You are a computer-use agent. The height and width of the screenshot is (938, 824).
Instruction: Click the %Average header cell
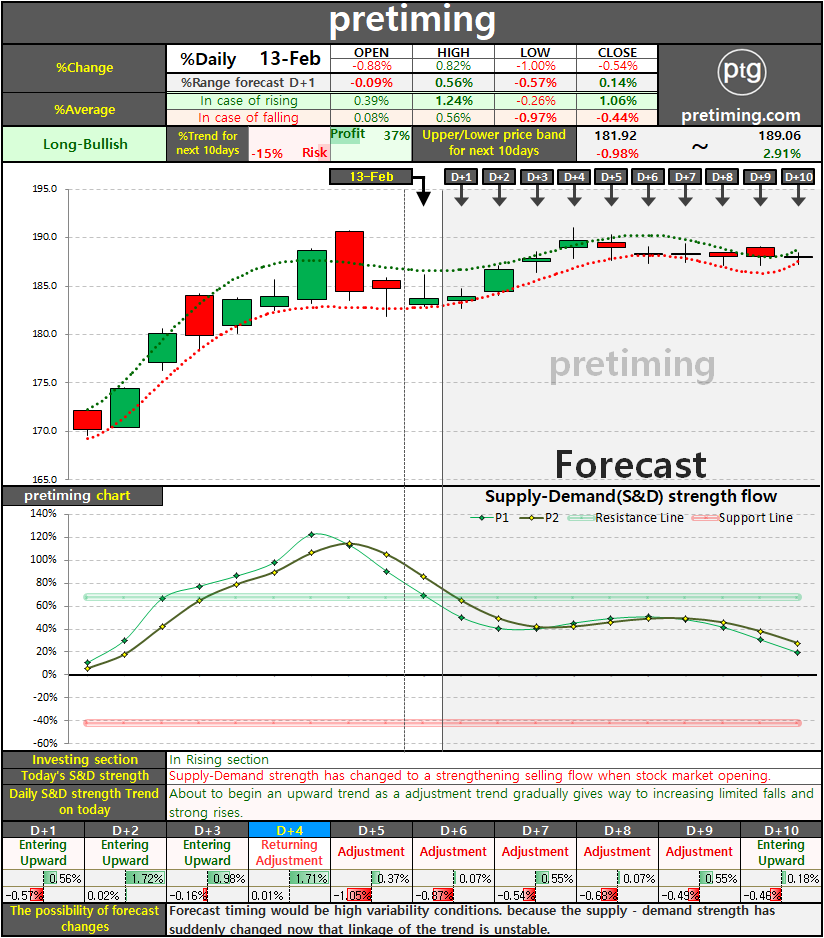[84, 109]
